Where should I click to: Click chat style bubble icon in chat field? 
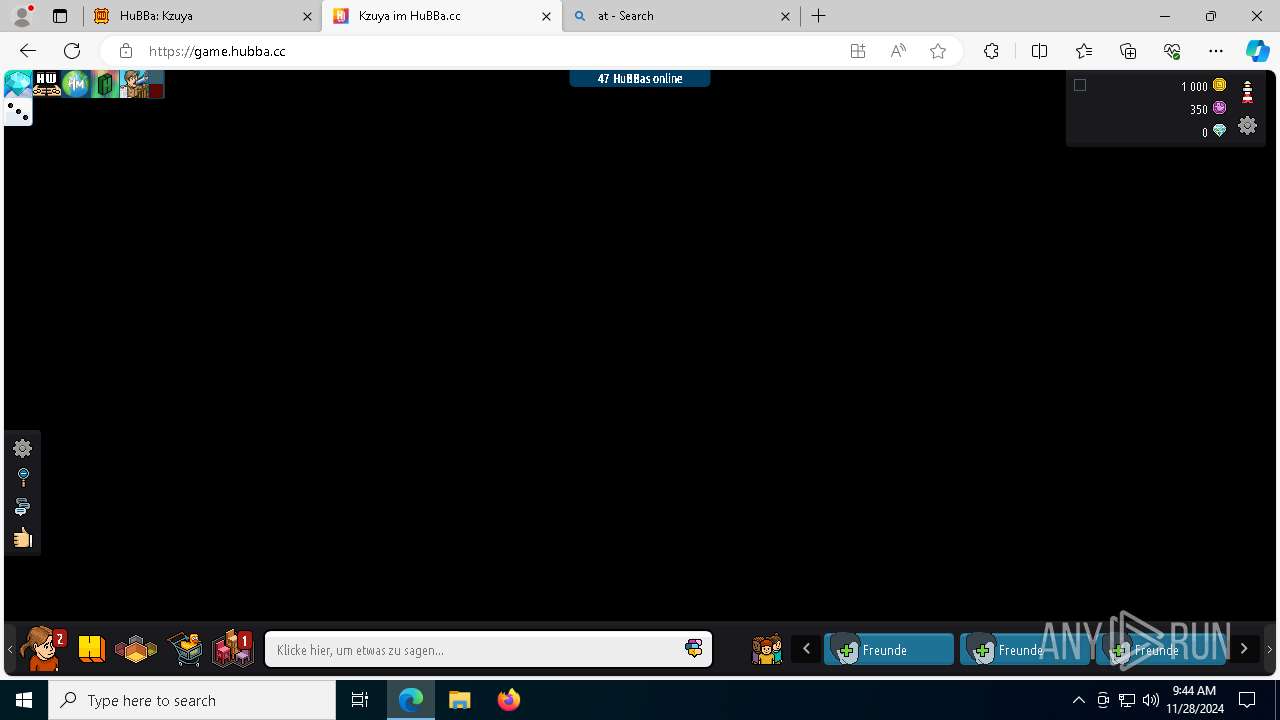click(694, 649)
